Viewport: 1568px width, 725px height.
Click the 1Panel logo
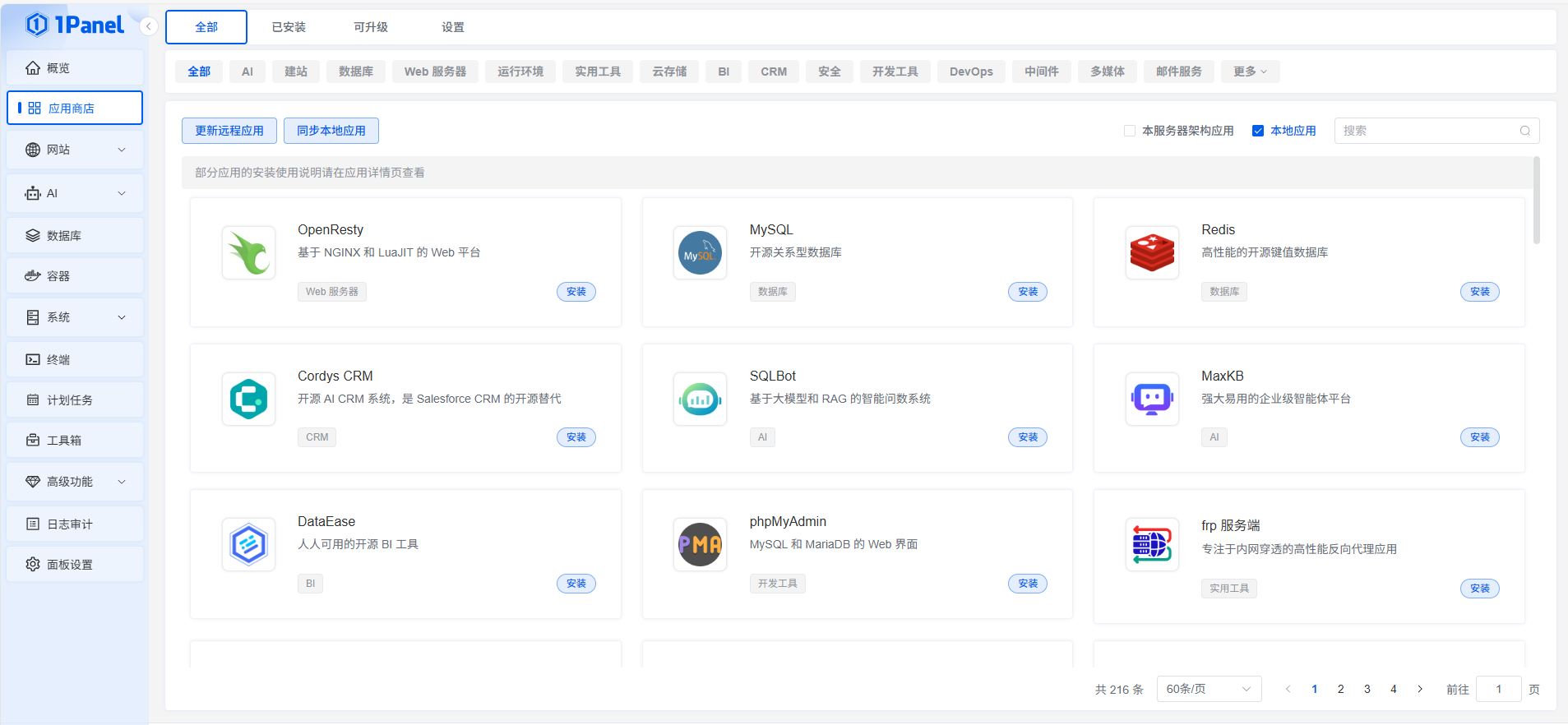[75, 25]
